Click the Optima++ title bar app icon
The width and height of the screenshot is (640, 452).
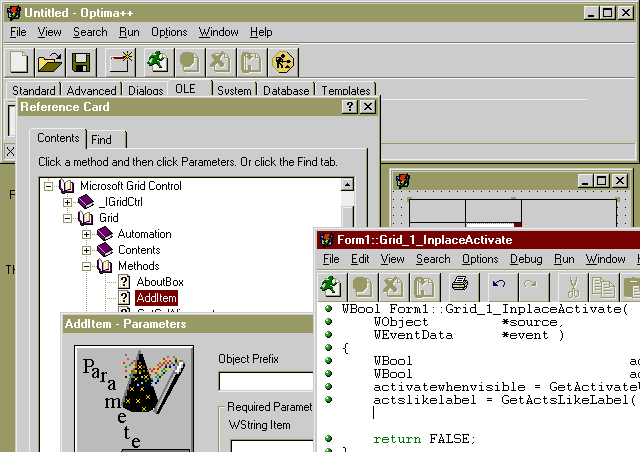click(13, 13)
